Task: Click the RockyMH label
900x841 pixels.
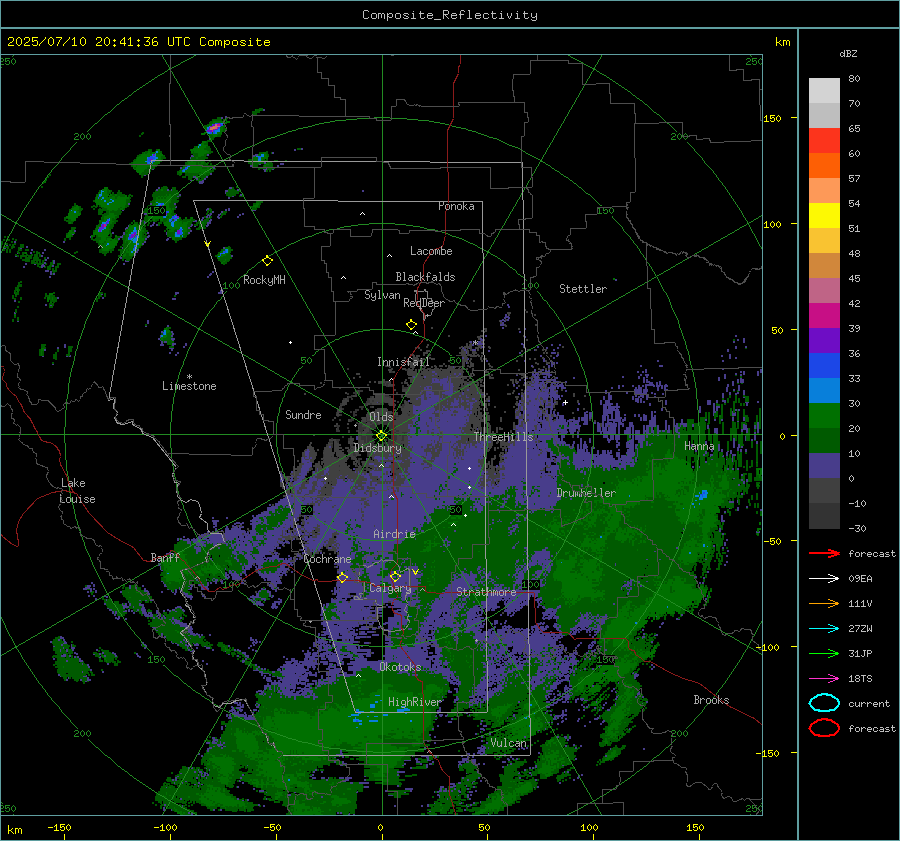Action: (264, 280)
